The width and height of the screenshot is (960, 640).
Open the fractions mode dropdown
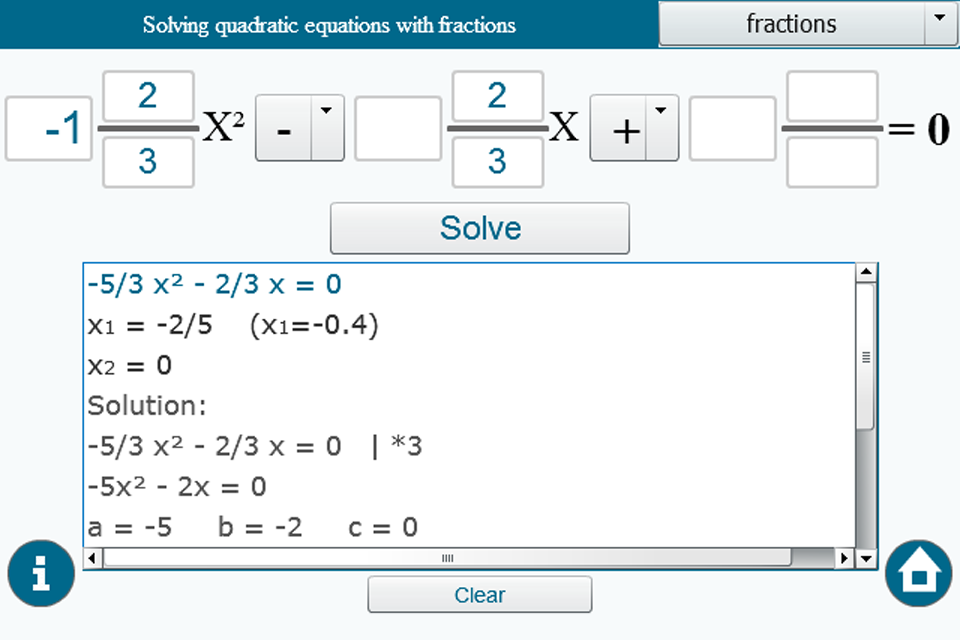808,23
